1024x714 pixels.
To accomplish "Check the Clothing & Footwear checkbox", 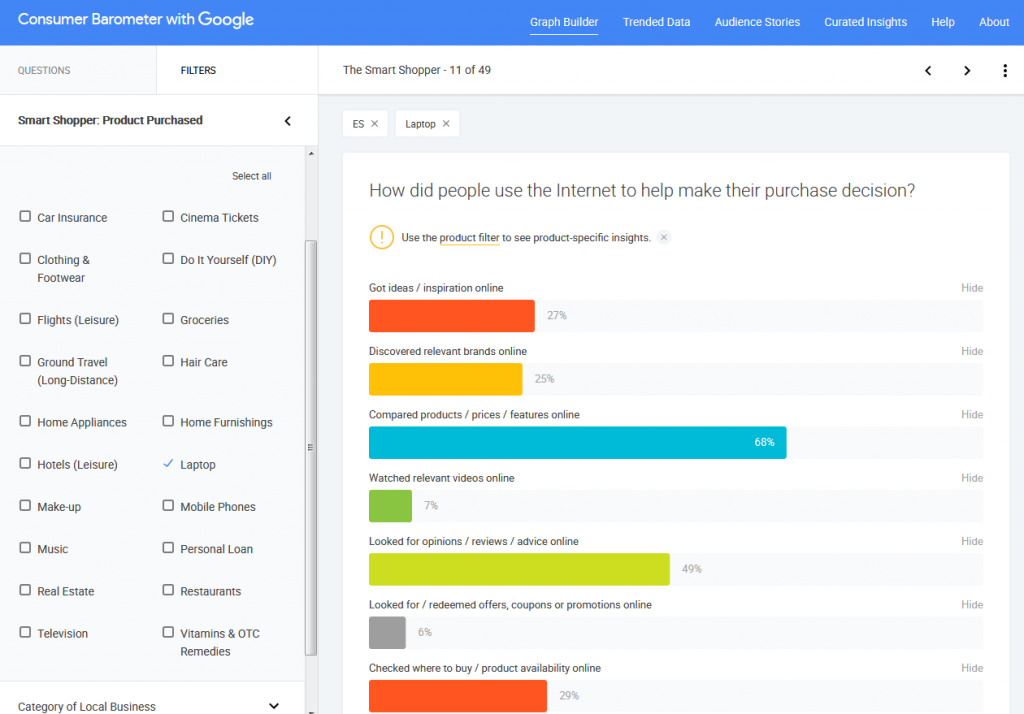I will pos(25,259).
